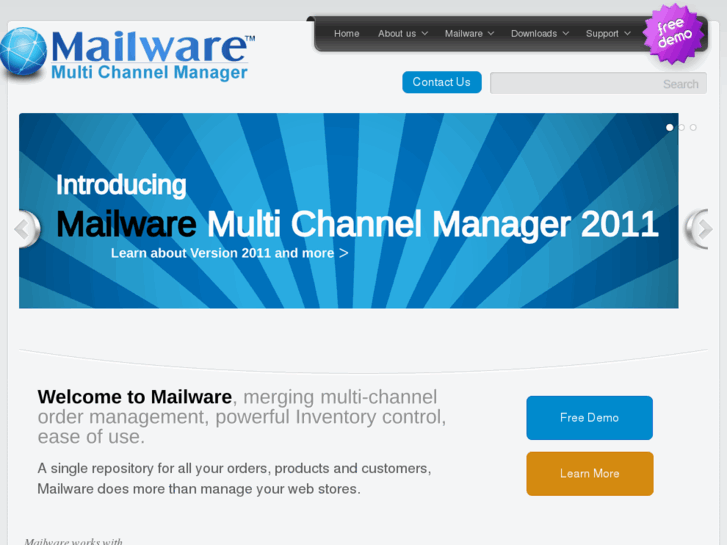Follow Learn about Version 2011 link
This screenshot has width=727, height=545.
point(230,253)
